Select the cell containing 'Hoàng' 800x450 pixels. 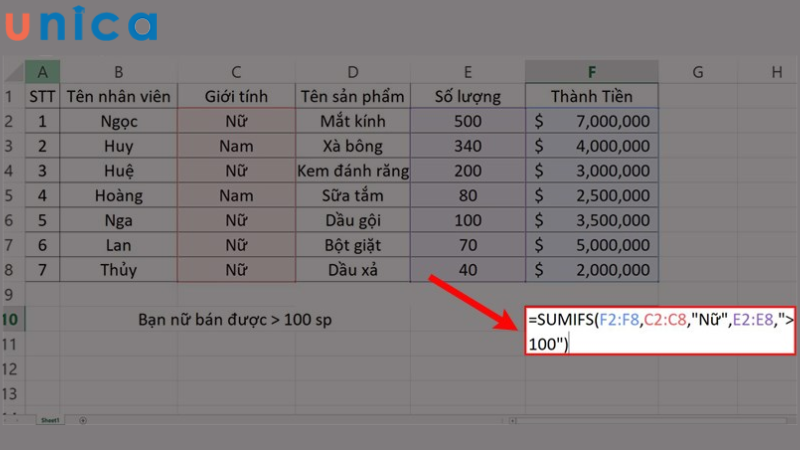pyautogui.click(x=118, y=195)
